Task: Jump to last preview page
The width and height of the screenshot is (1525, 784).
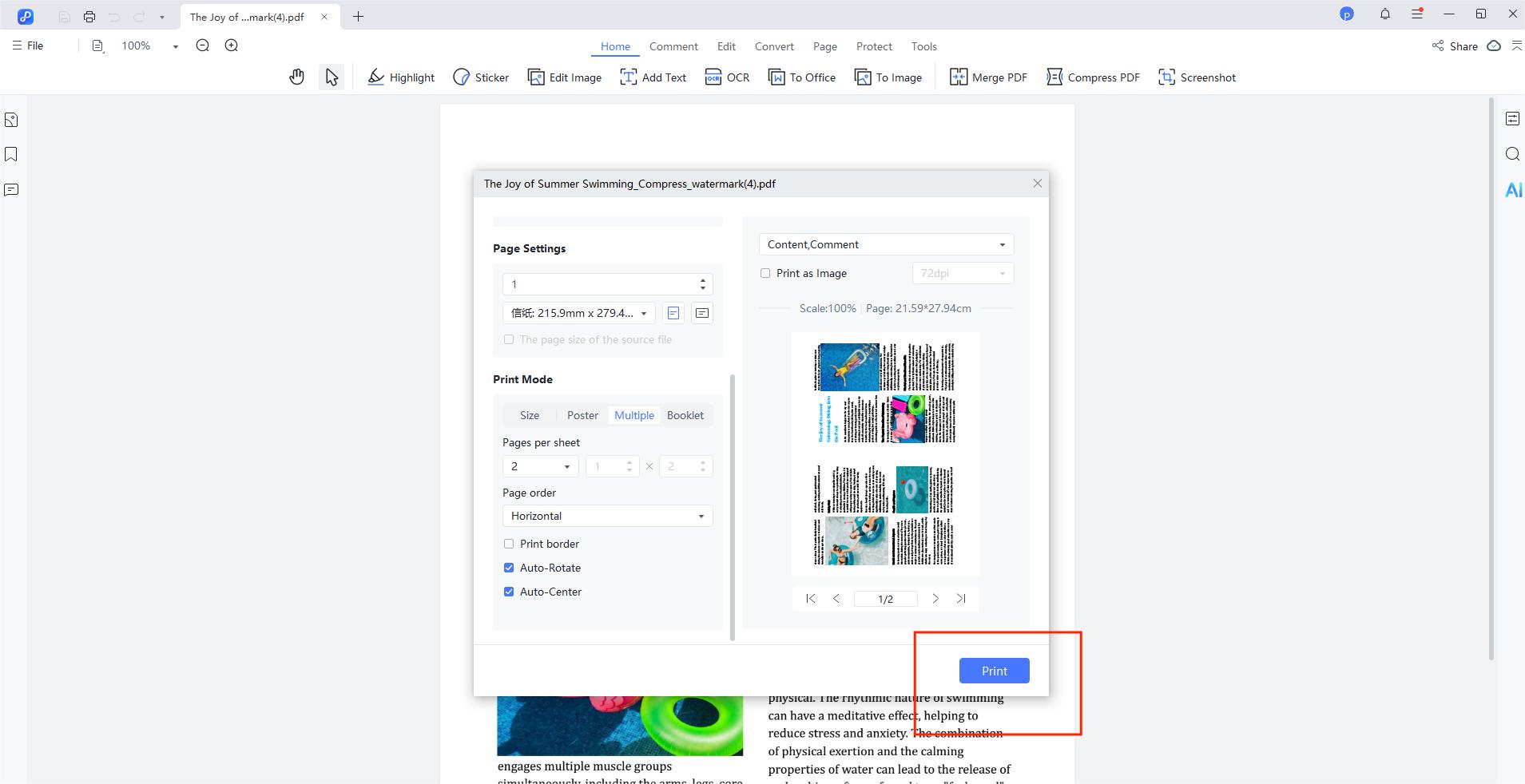Action: pos(961,599)
